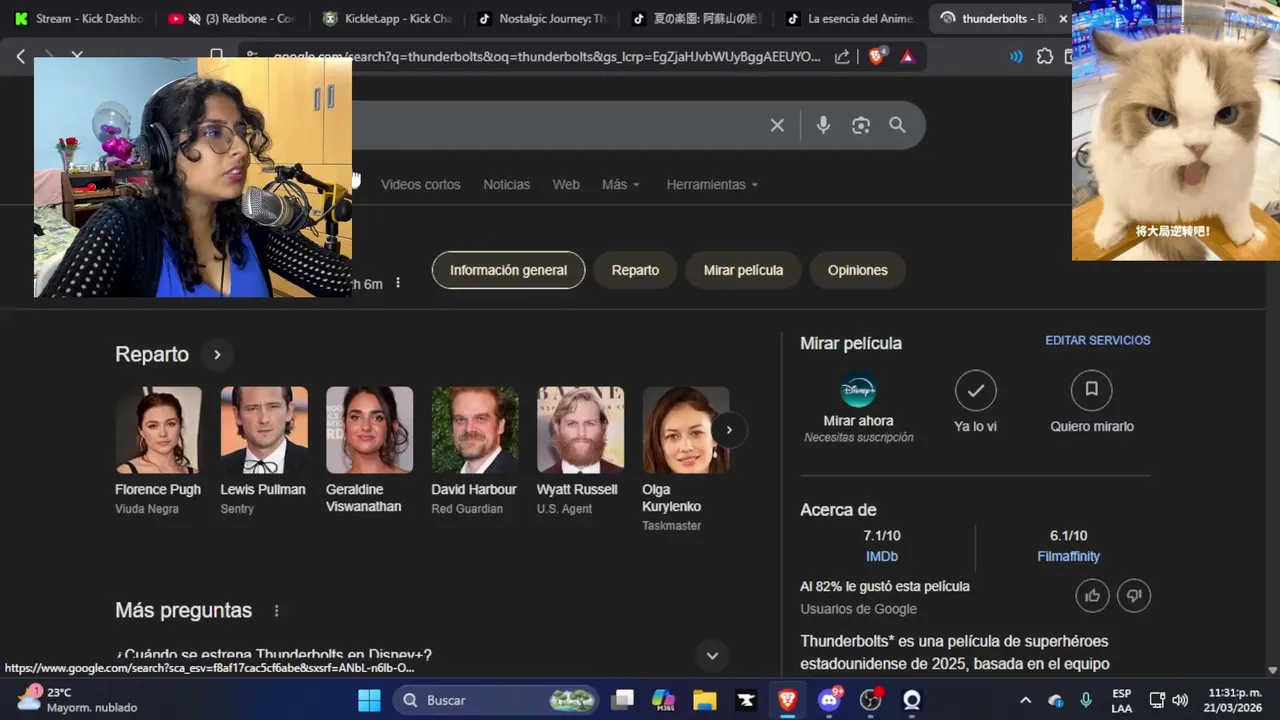This screenshot has height=720, width=1280.
Task: Click the Brave browser taskbar icon
Action: tap(787, 700)
